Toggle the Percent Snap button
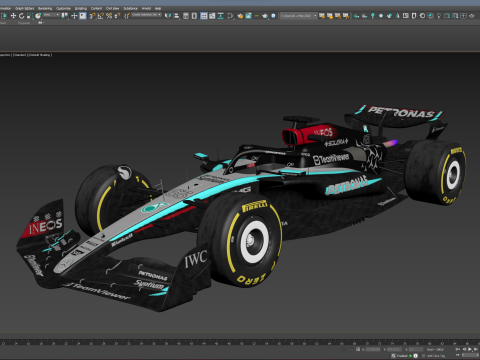 [x=109, y=16]
